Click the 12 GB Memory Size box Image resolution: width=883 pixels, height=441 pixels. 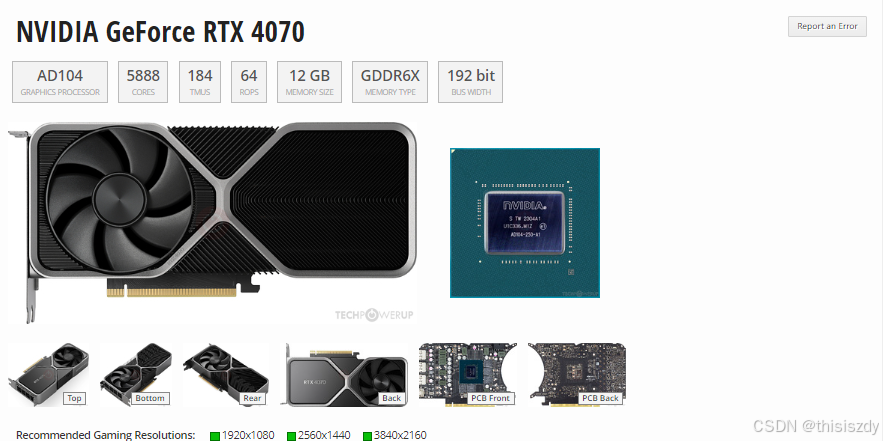coord(309,82)
